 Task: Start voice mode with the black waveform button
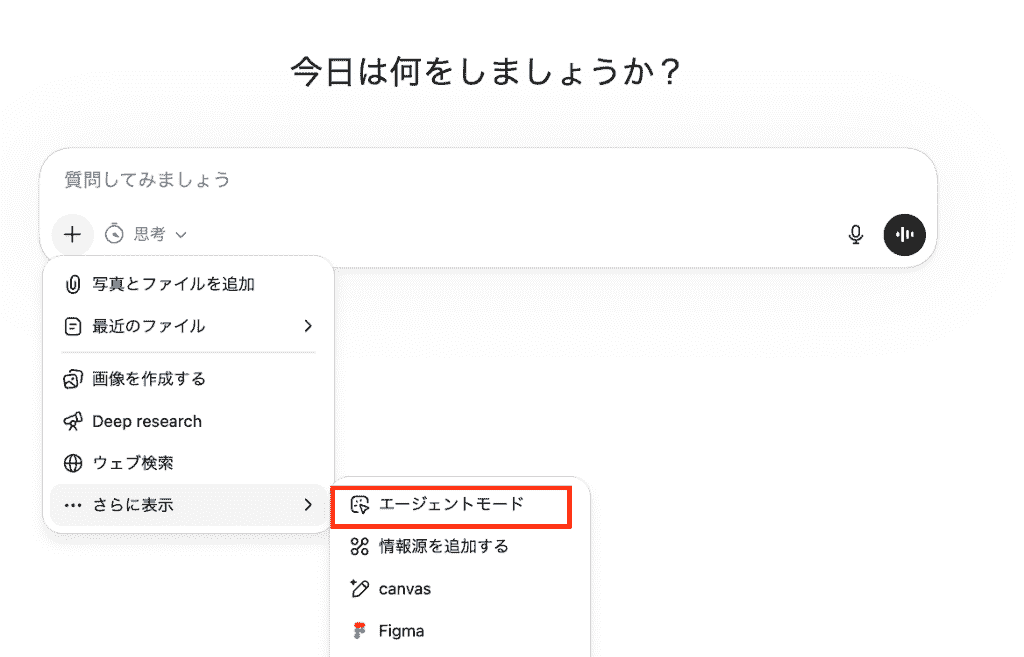point(905,234)
